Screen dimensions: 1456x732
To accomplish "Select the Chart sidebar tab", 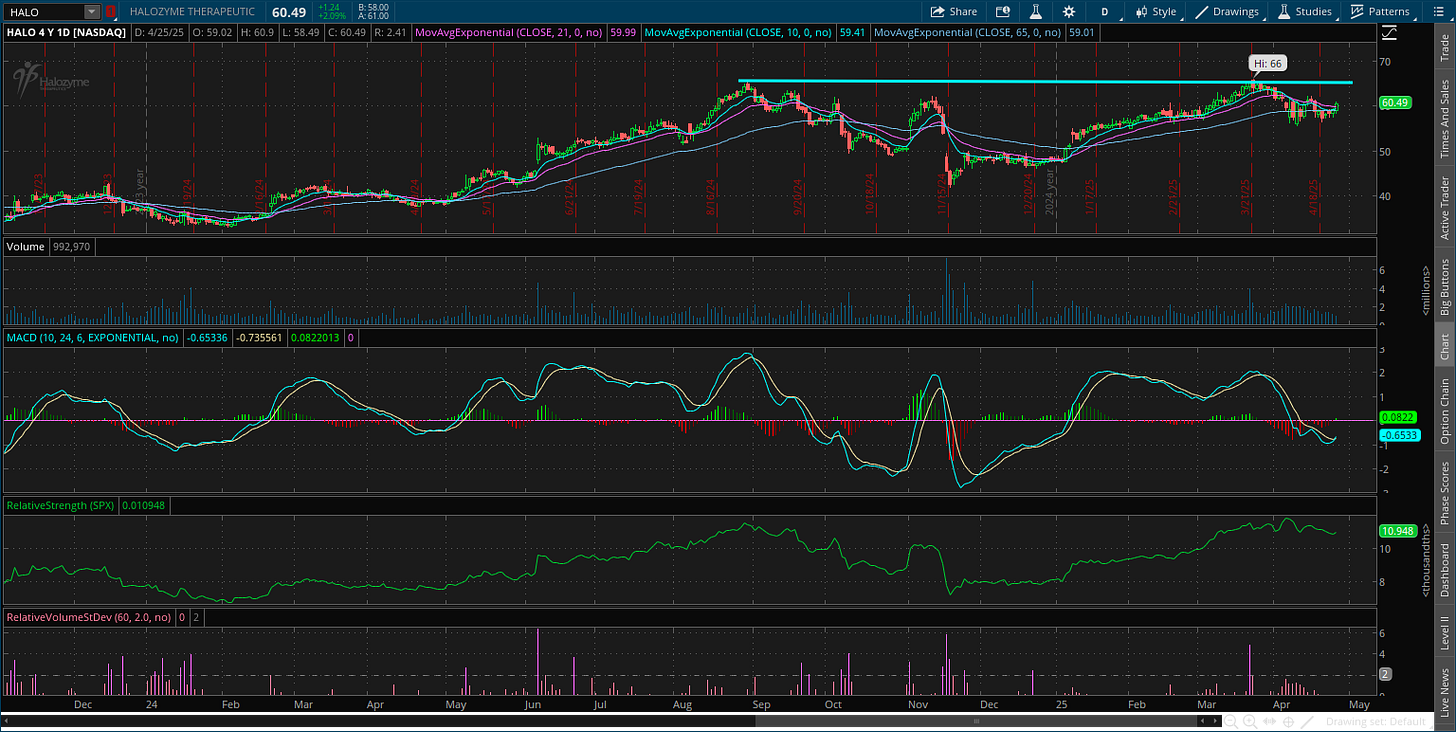I will coord(1444,347).
